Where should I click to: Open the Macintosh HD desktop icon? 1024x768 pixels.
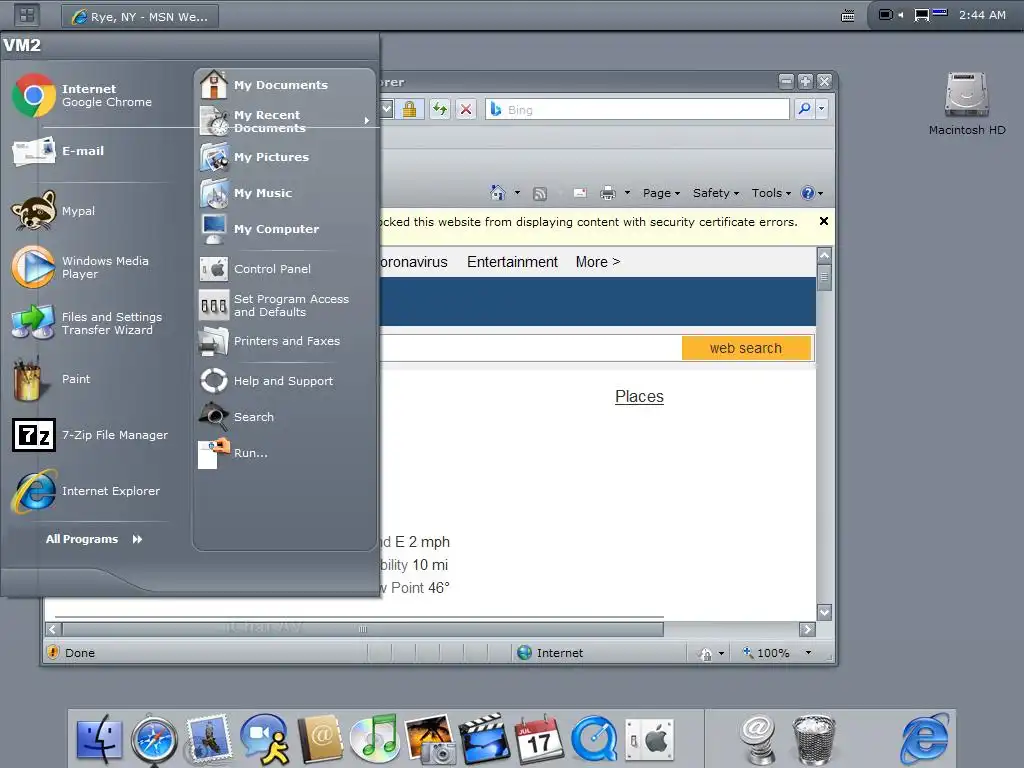[x=967, y=103]
